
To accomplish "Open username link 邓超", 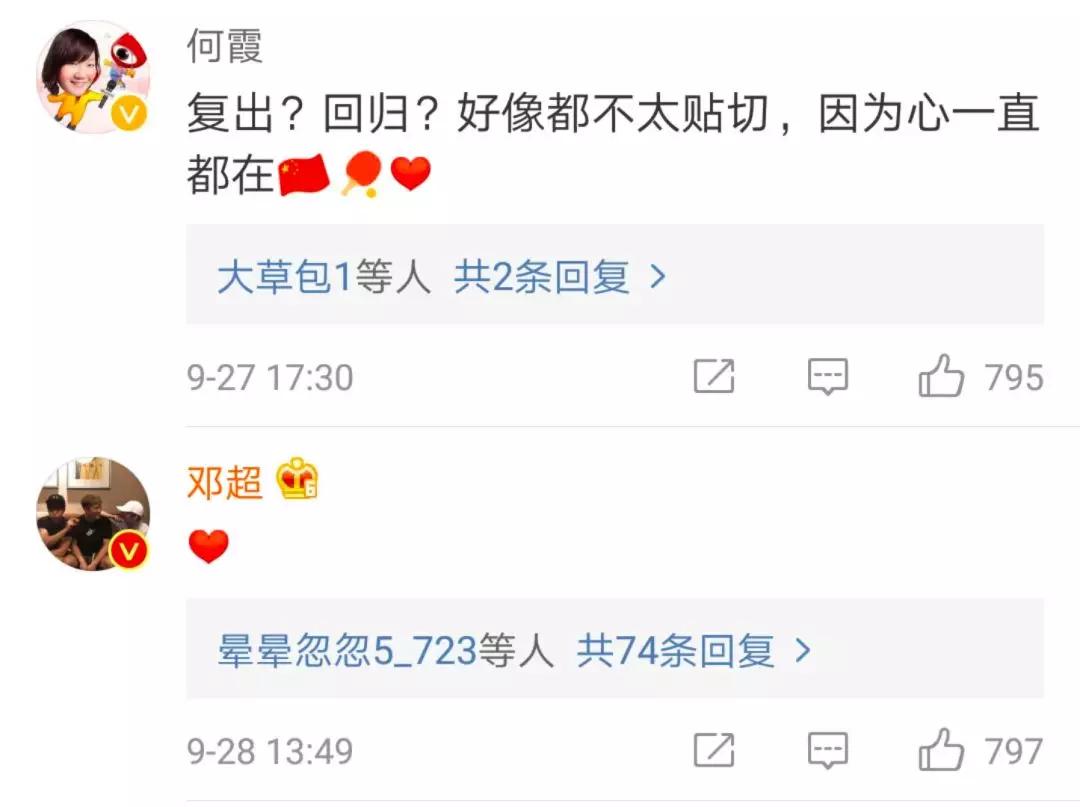I will pyautogui.click(x=225, y=482).
